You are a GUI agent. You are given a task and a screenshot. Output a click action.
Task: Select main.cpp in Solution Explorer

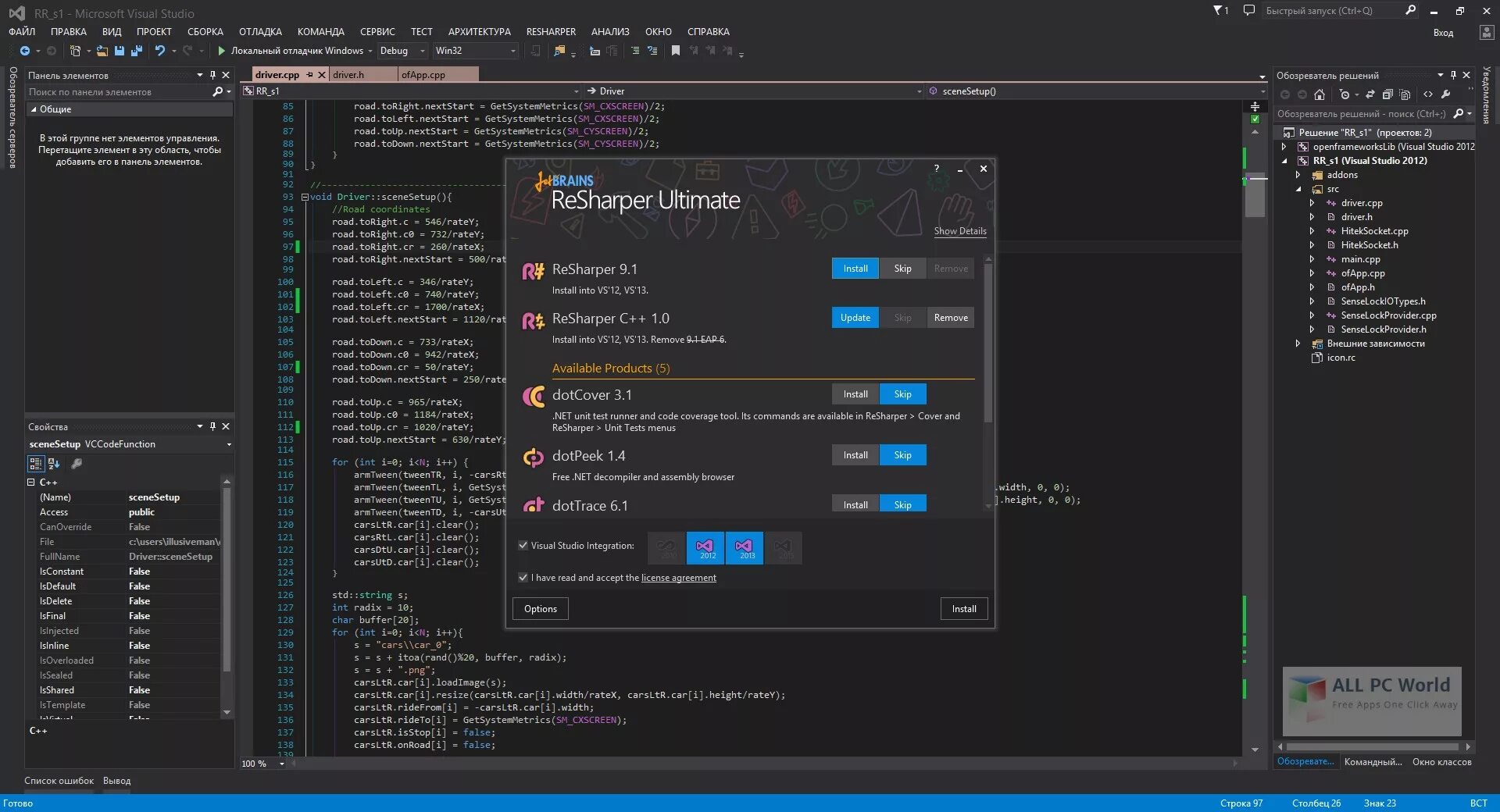coord(1360,259)
